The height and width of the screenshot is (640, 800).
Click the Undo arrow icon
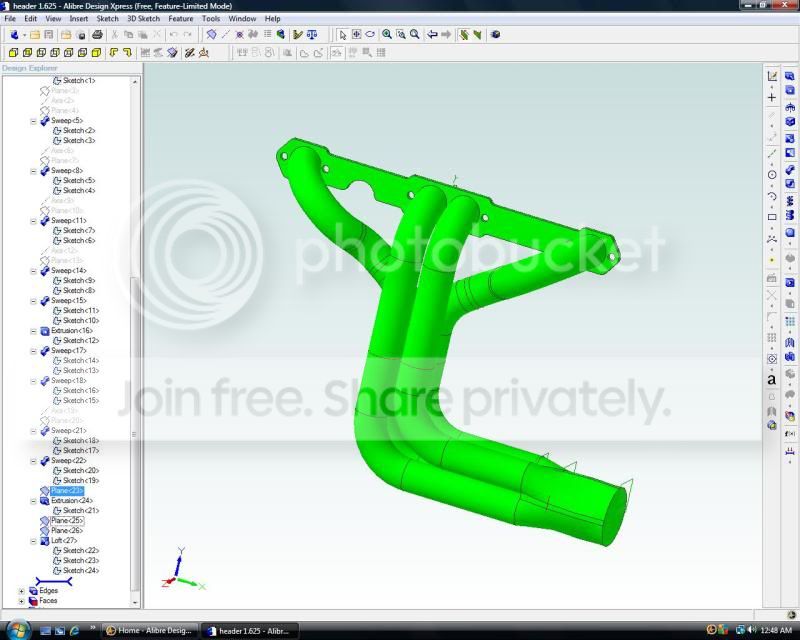173,35
